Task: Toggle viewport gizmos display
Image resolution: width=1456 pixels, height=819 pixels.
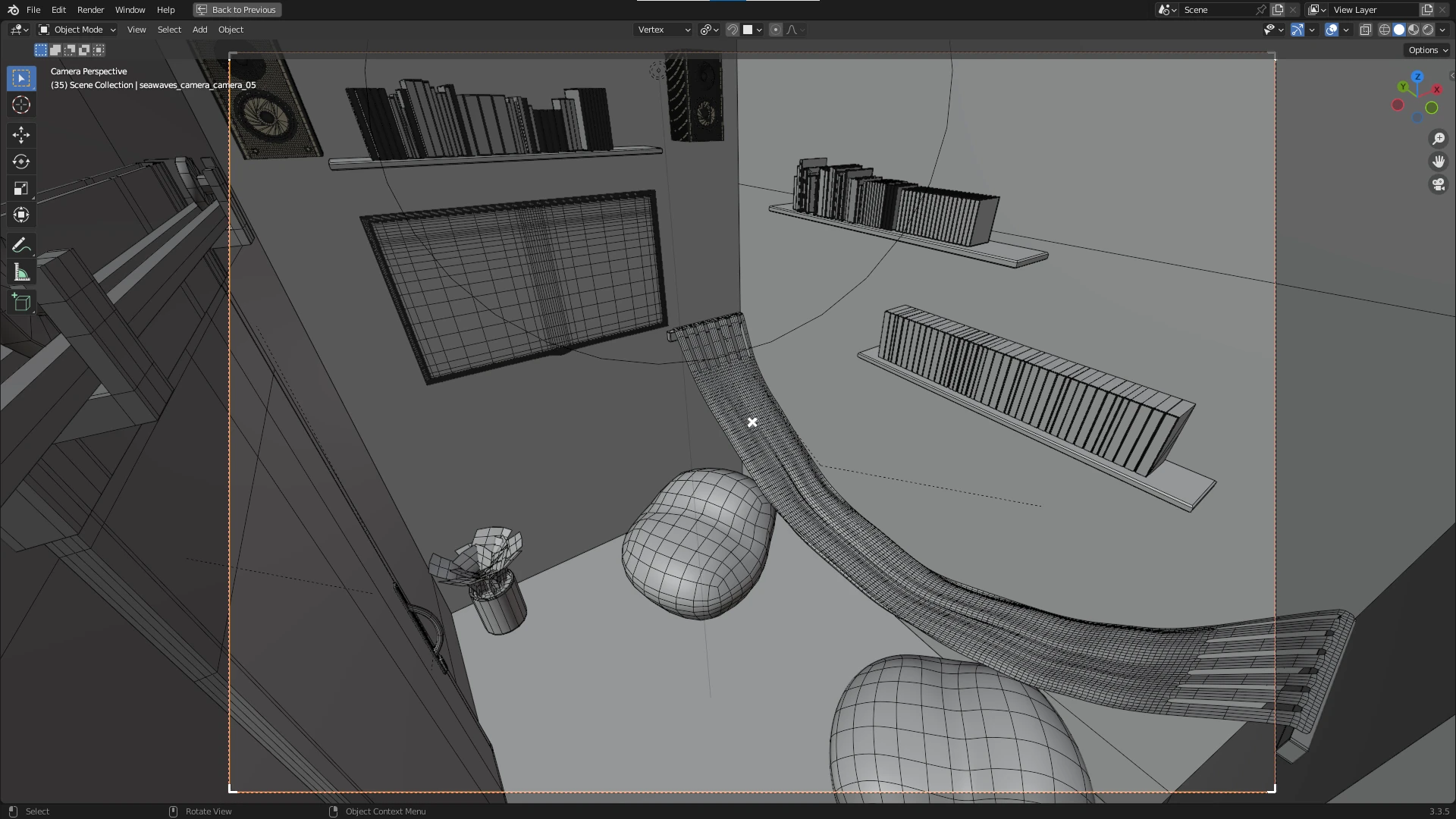Action: tap(1298, 30)
